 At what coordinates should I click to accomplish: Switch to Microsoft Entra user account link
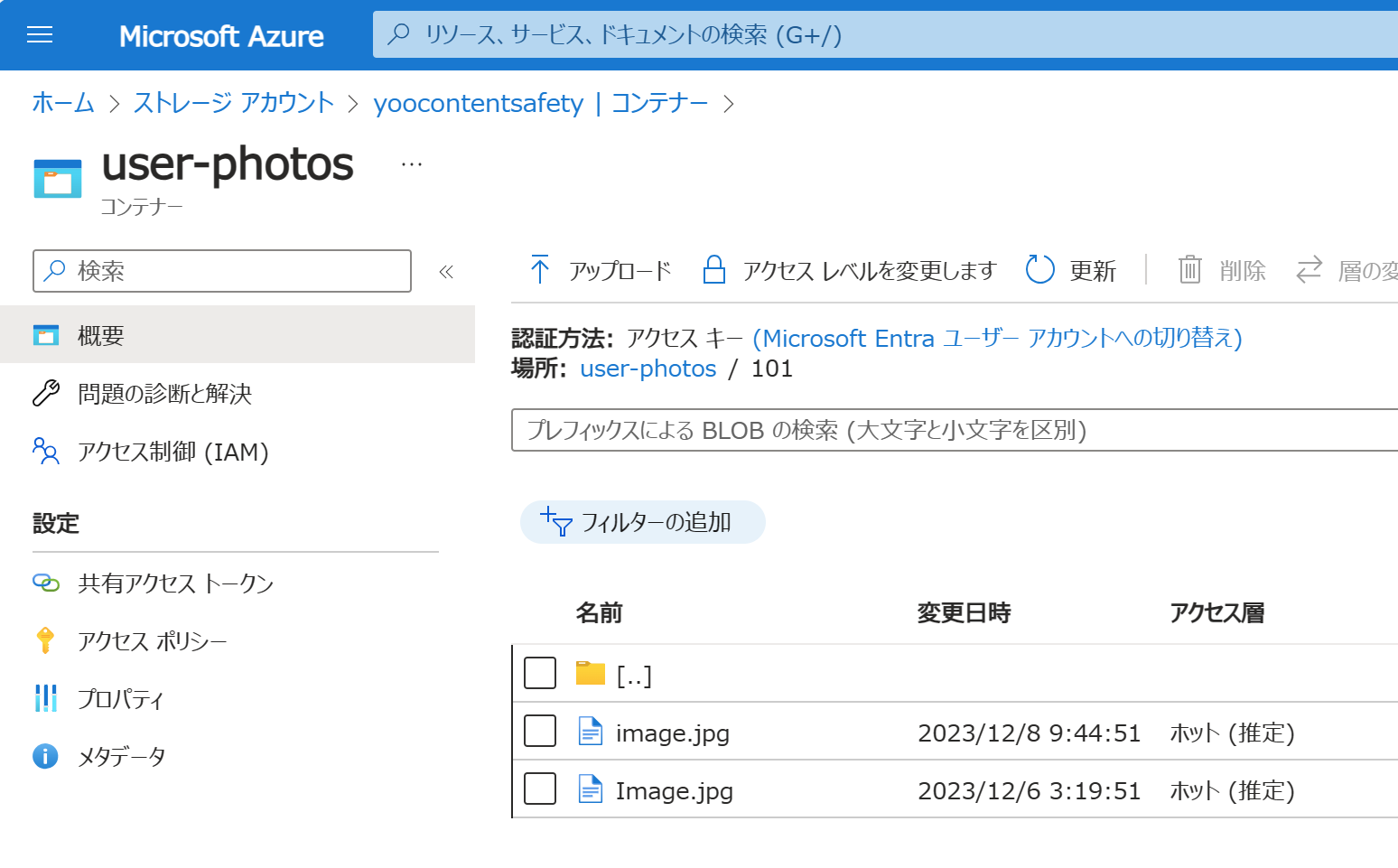998,338
